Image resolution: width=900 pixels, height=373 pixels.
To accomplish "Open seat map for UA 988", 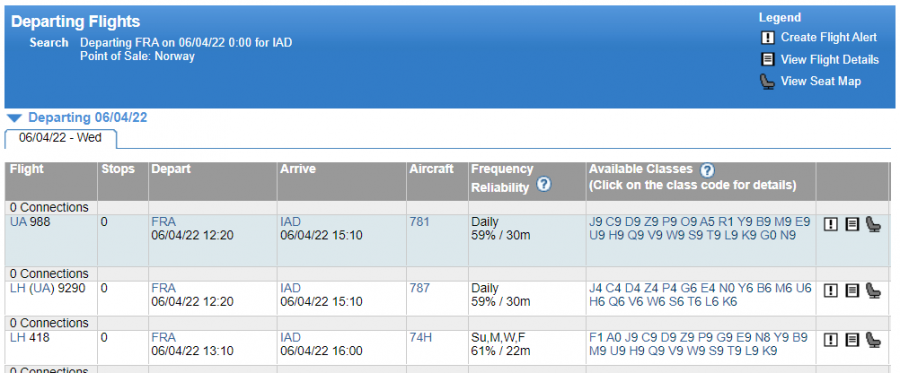I will click(873, 224).
